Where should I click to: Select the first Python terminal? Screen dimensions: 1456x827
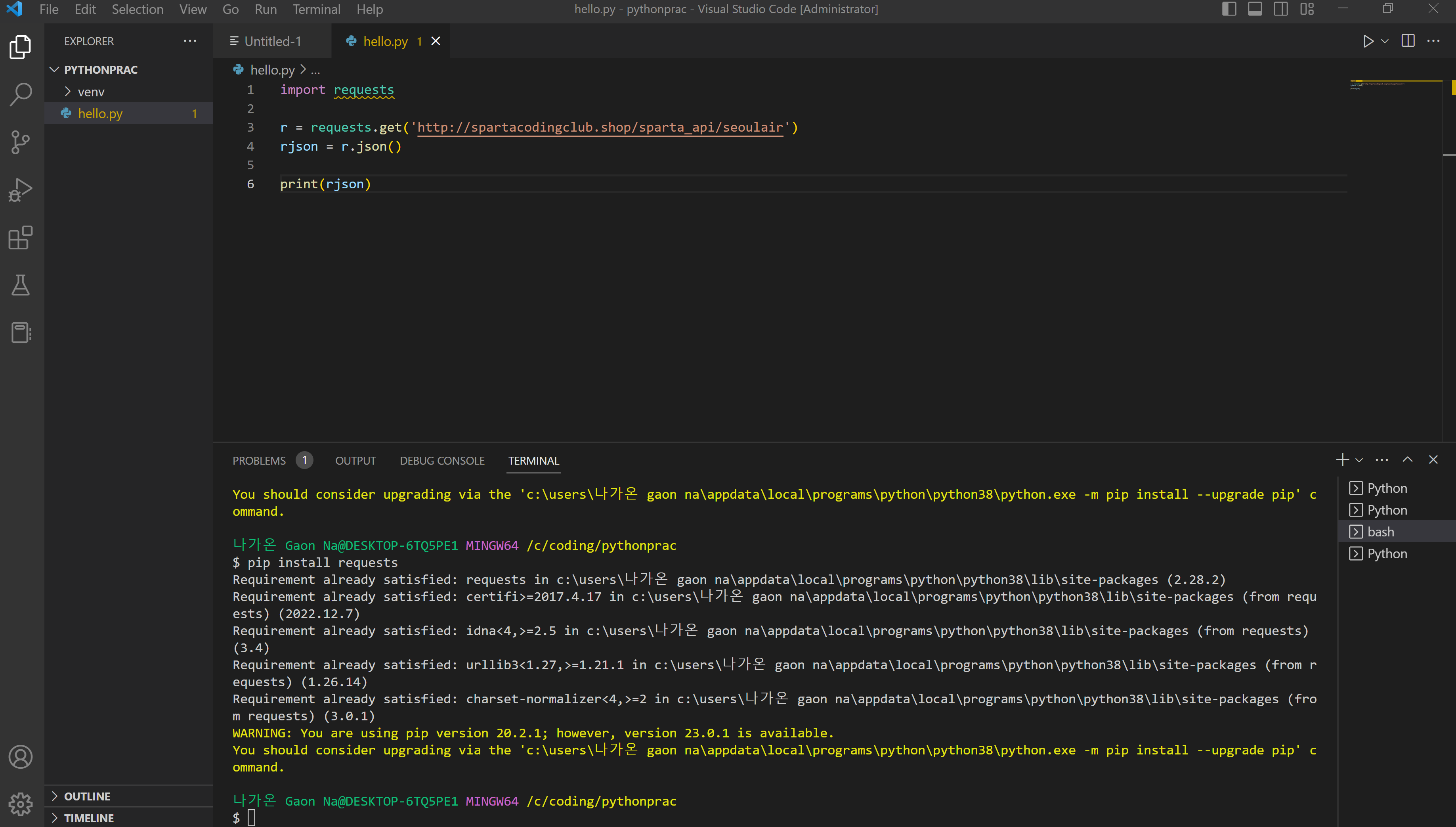tap(1397, 488)
